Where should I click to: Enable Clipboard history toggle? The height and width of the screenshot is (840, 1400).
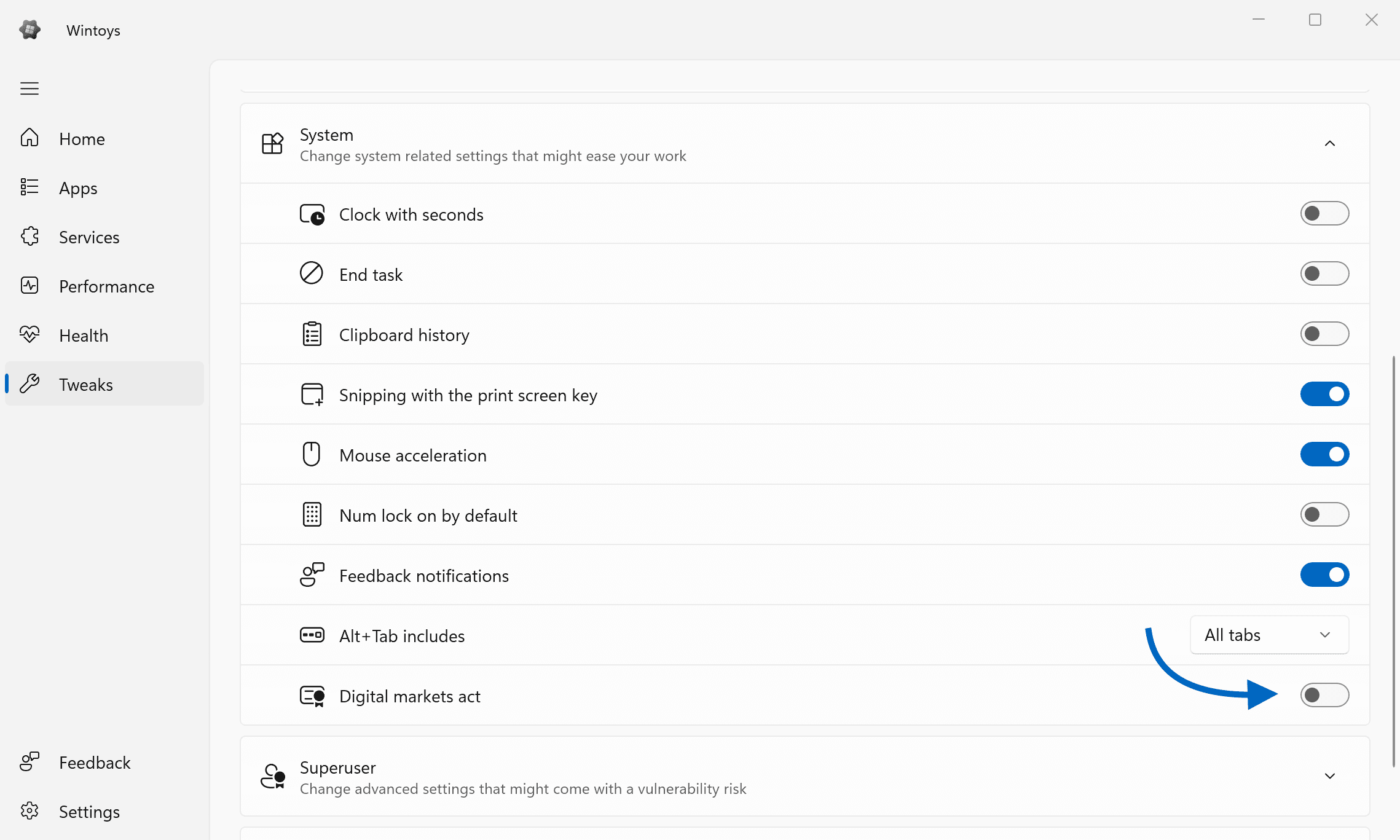1324,334
